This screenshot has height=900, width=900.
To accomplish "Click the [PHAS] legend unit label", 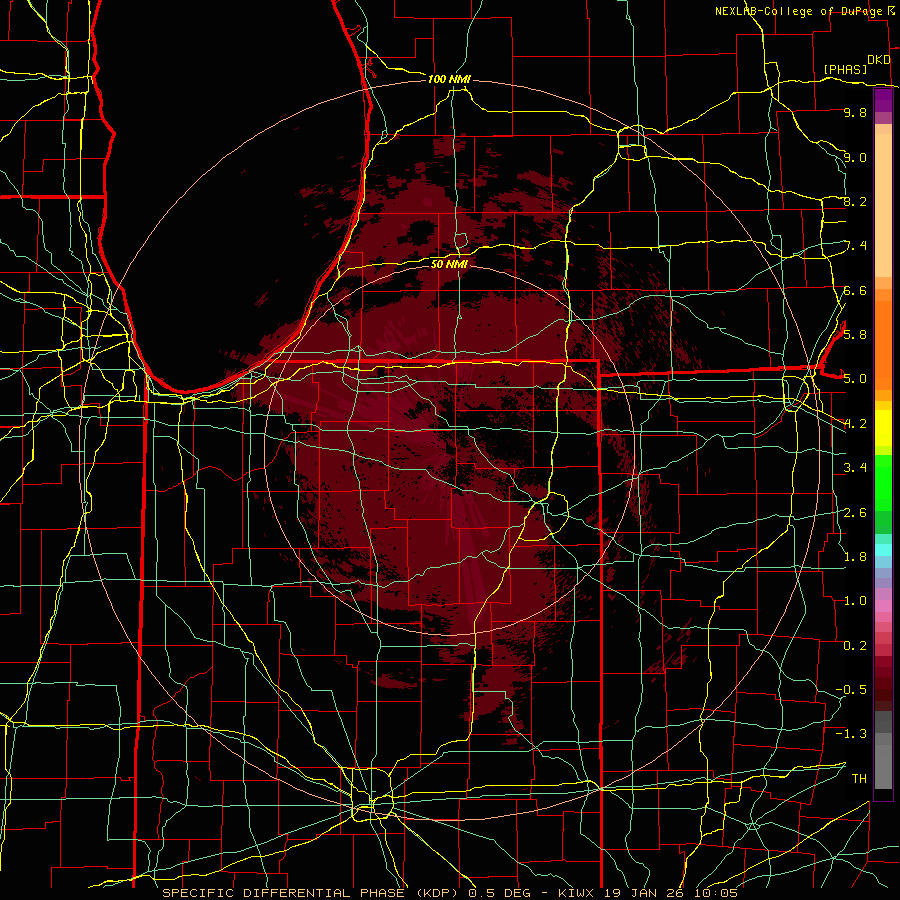I will click(845, 69).
